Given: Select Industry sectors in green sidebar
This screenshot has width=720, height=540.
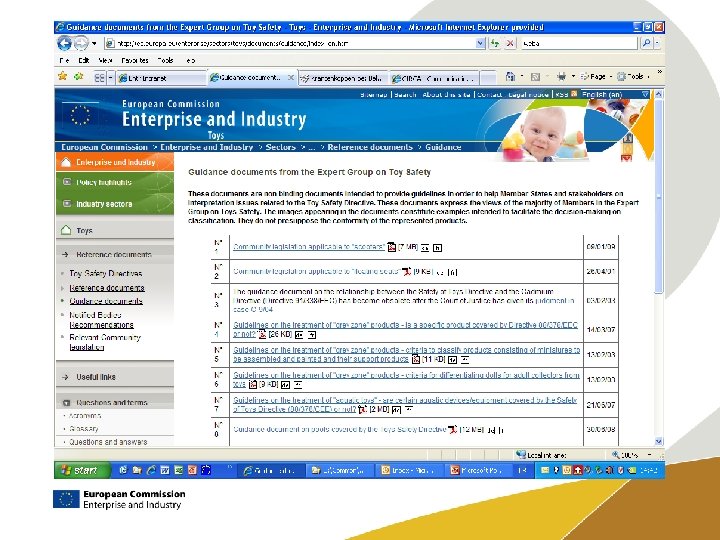Looking at the screenshot, I should point(115,204).
